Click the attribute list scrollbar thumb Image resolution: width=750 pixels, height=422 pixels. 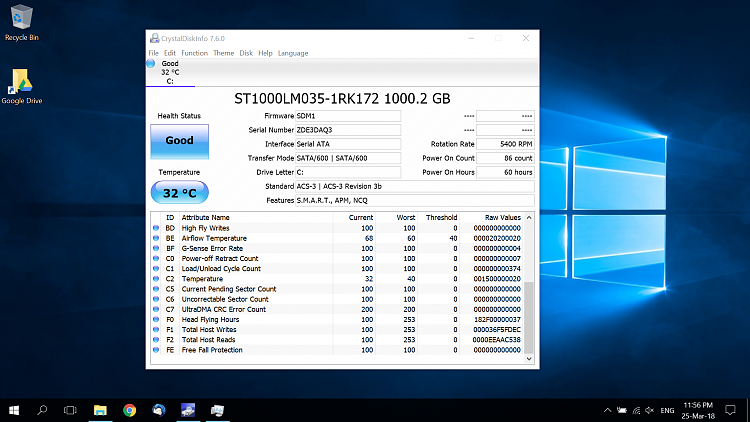529,318
